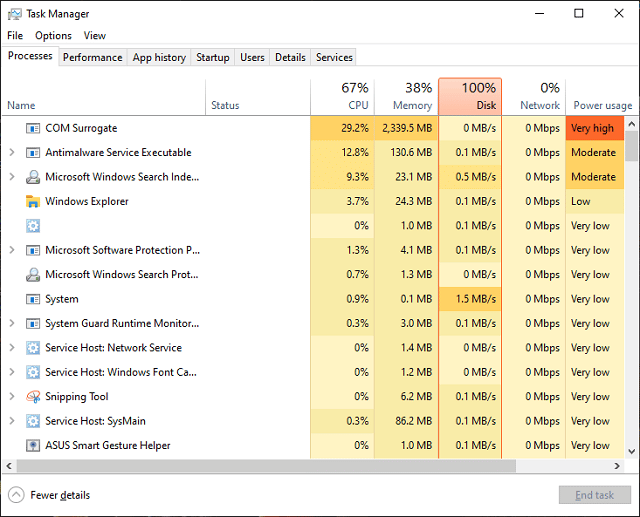Click the unnamed gear process icon
Screen dimensions: 640x517
tap(33, 226)
